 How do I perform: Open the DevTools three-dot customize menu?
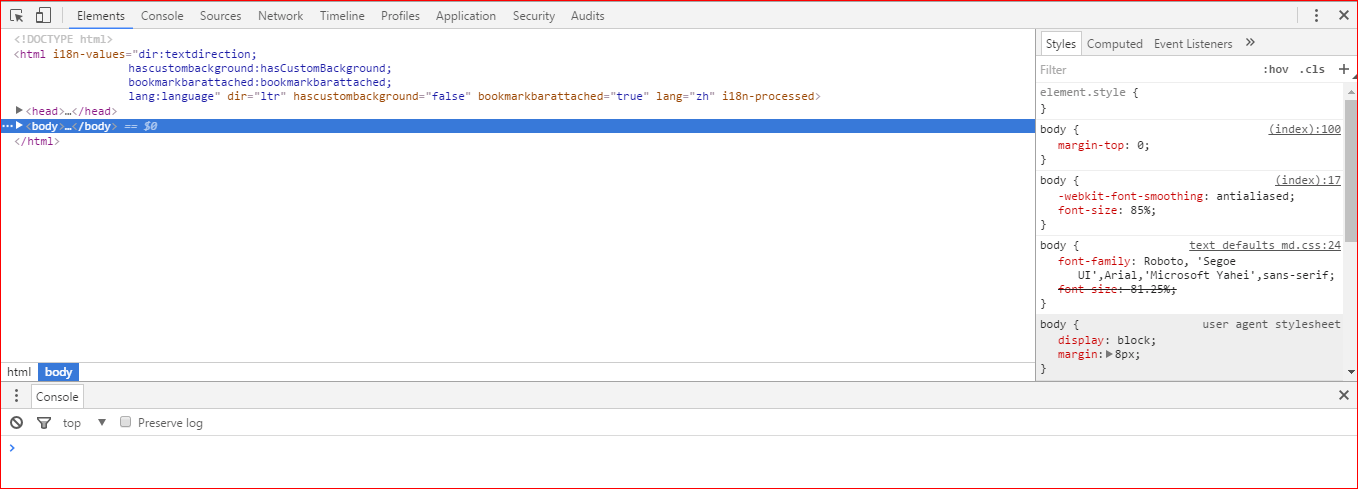[x=1316, y=15]
